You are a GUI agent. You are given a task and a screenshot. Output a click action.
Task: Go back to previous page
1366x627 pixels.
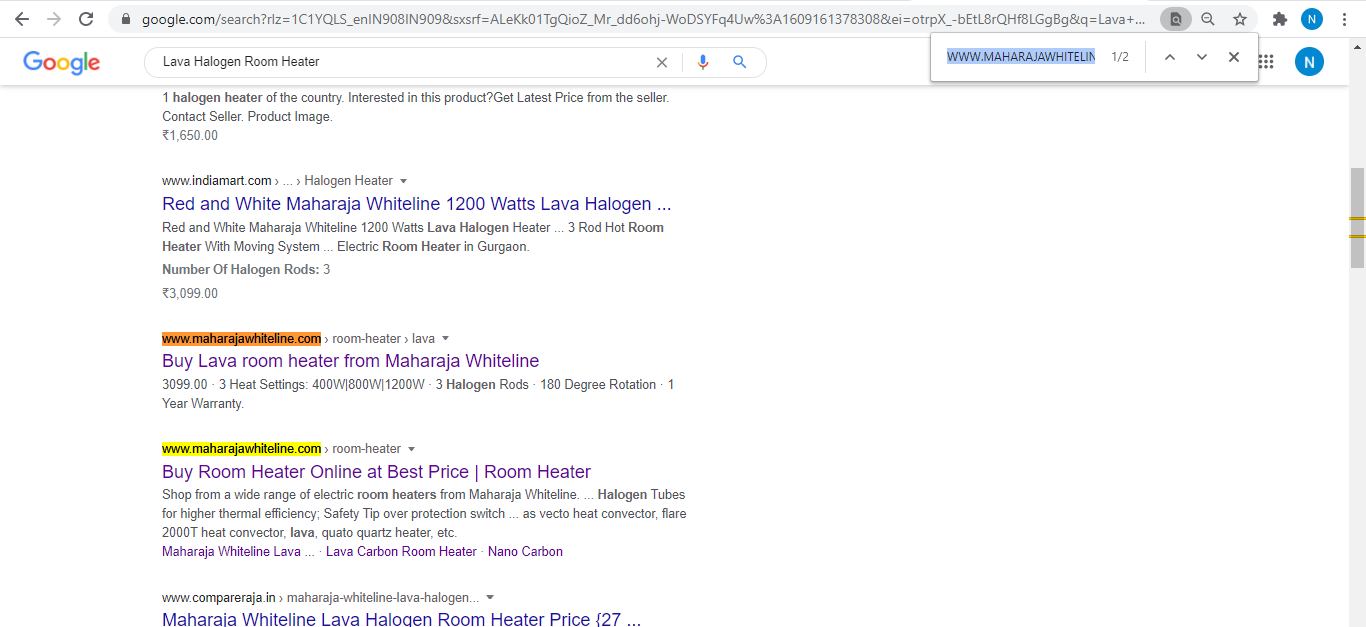click(x=21, y=19)
